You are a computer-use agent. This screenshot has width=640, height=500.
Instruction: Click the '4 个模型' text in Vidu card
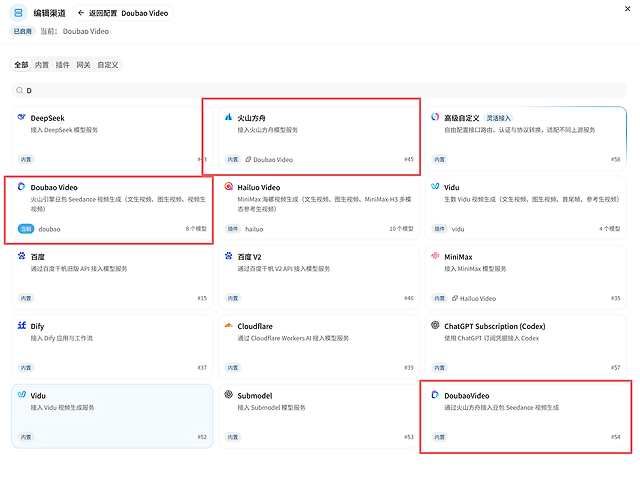[x=610, y=229]
